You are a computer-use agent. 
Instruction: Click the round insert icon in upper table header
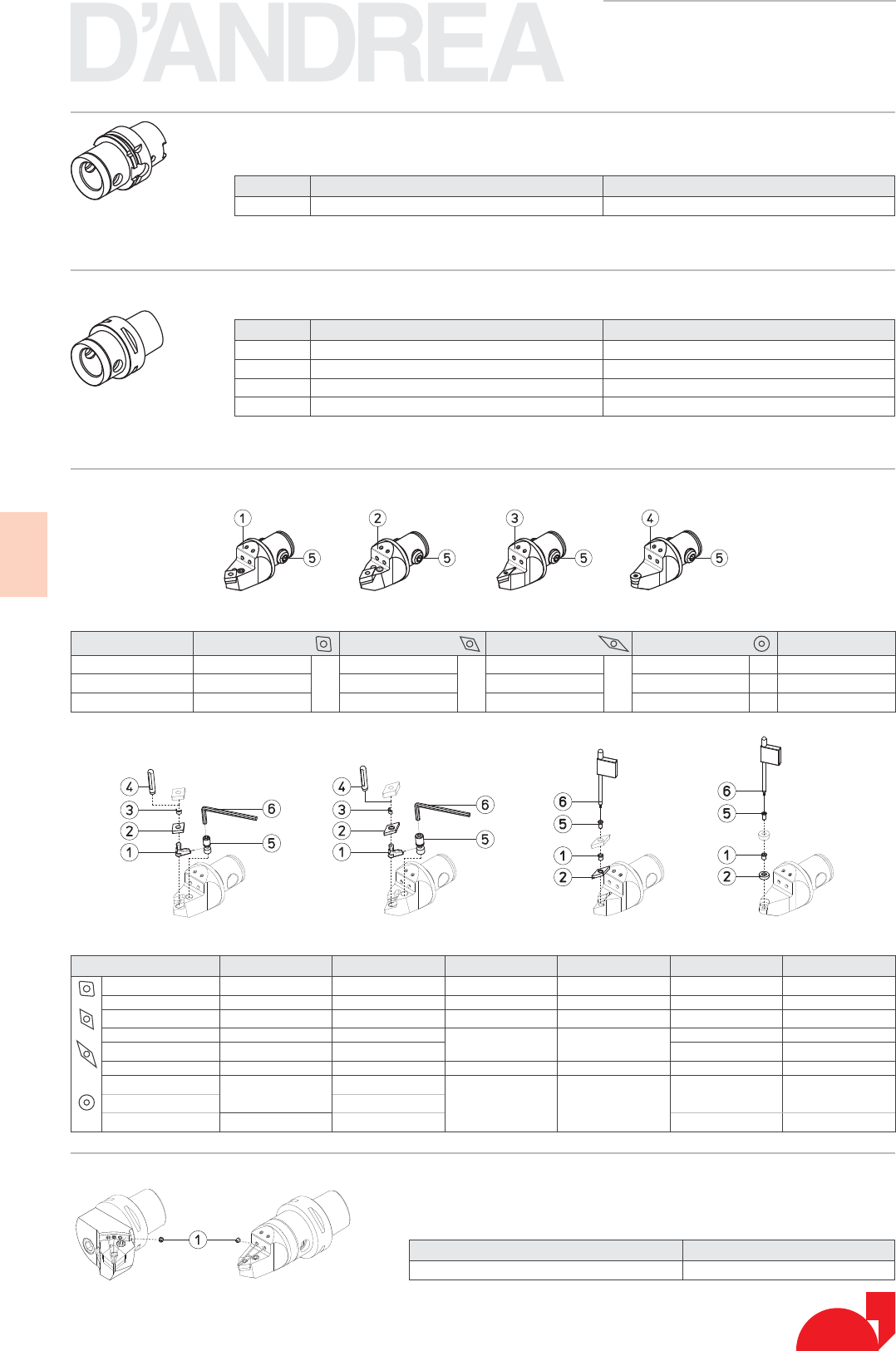pyautogui.click(x=761, y=643)
